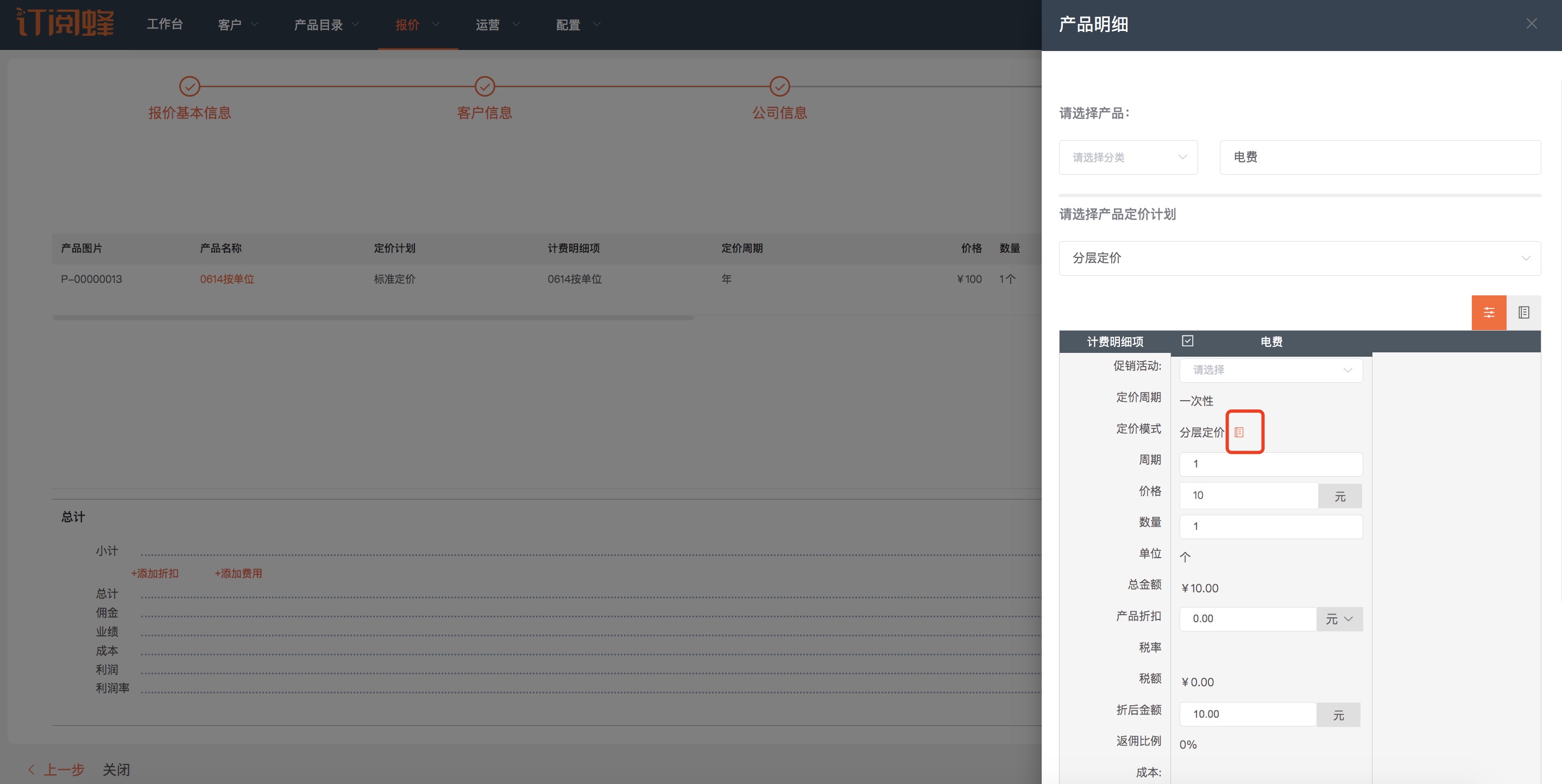Click horizontal scrollbar under product table
Screen dimensions: 1562x784
pos(373,317)
